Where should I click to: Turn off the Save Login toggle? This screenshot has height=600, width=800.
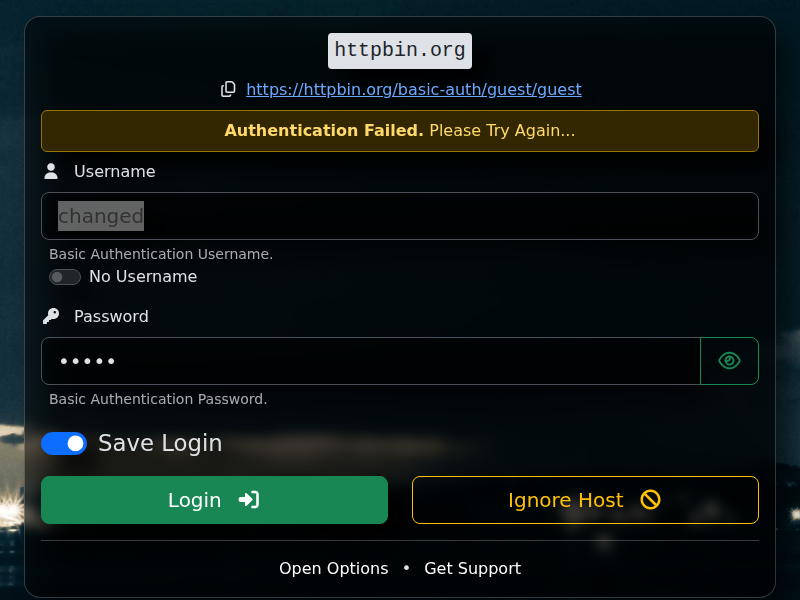point(64,443)
